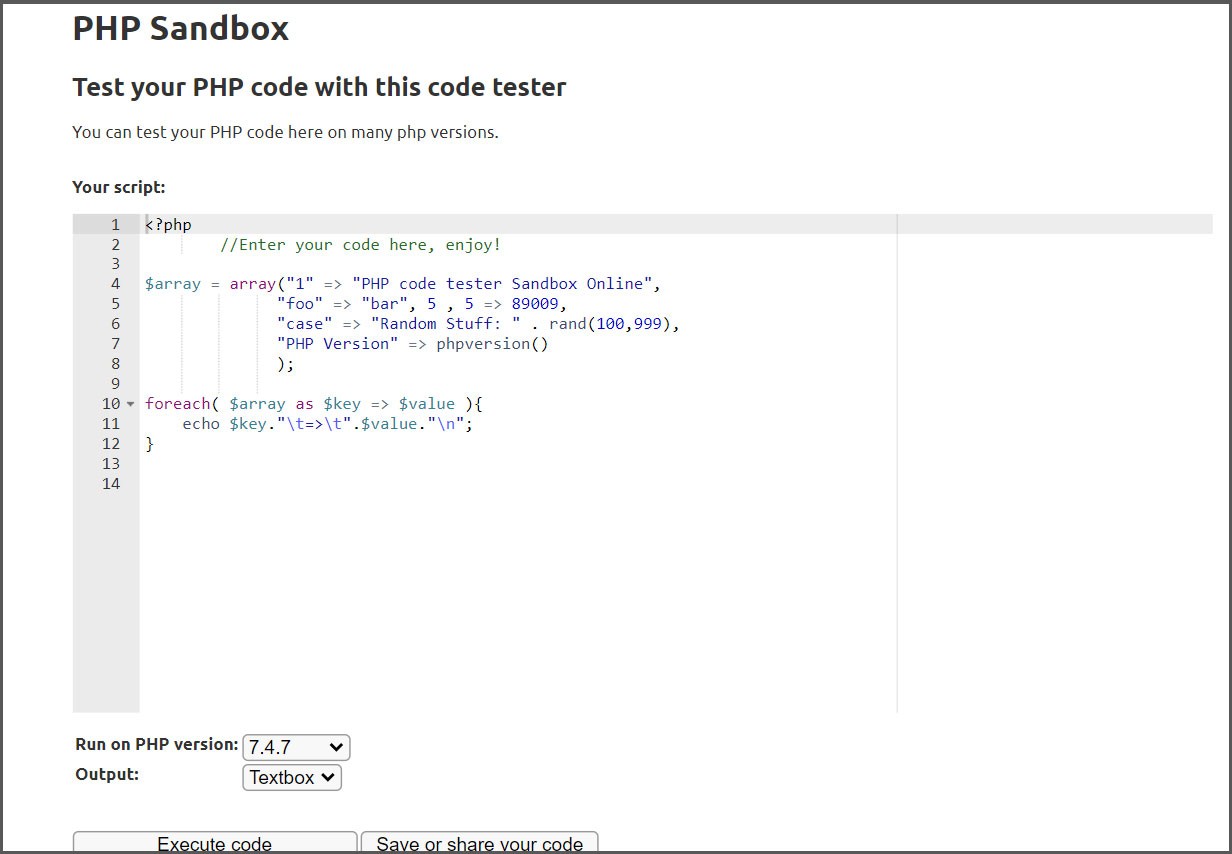Click the PHP Sandbox page heading
Viewport: 1232px width, 854px height.
point(180,28)
